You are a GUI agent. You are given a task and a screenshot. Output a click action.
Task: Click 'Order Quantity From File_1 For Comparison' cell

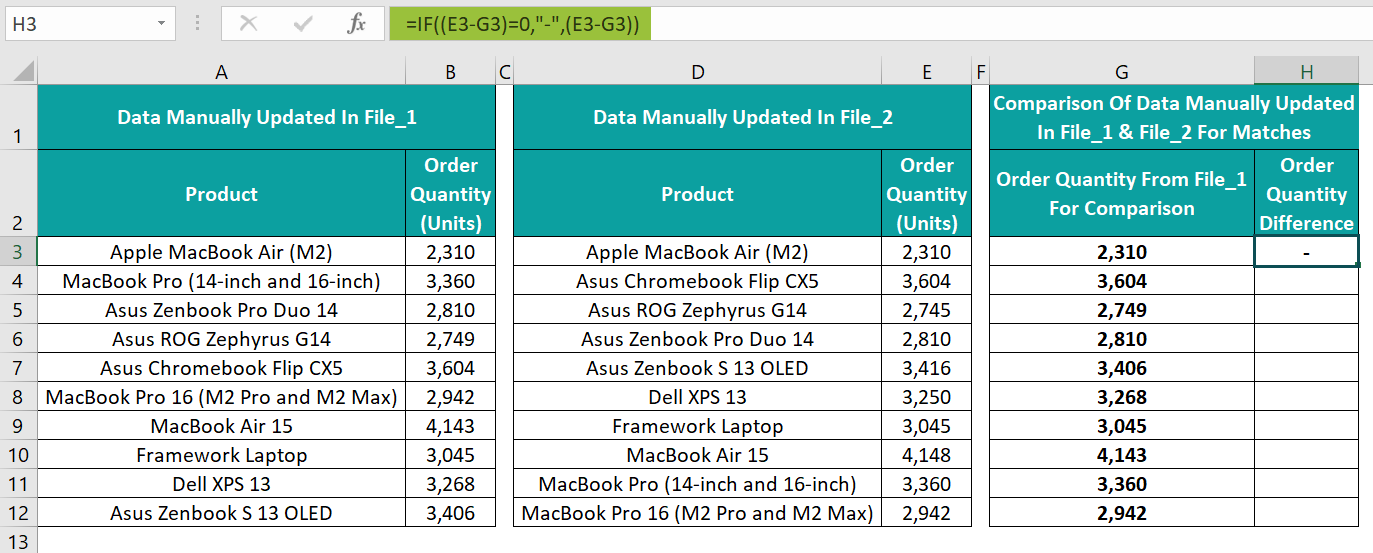(1122, 193)
